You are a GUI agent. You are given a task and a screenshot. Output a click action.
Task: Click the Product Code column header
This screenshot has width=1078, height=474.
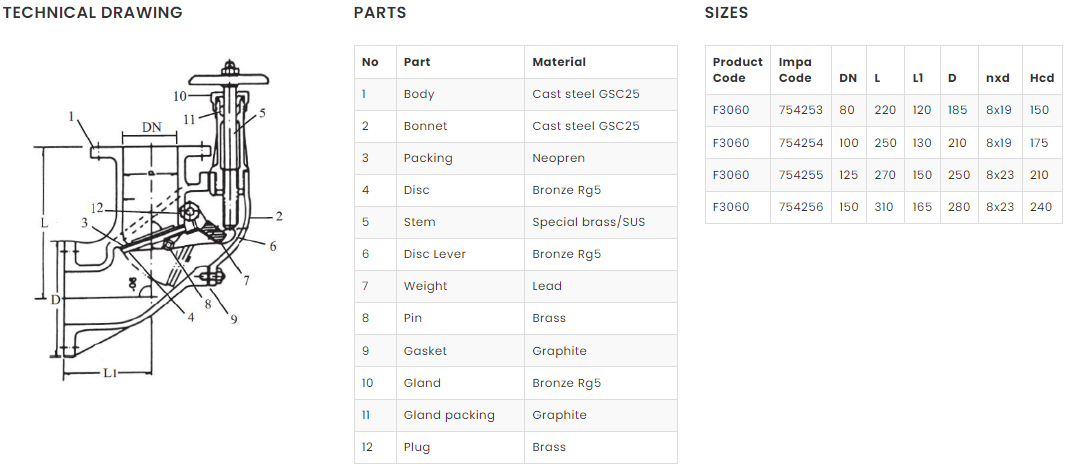click(737, 70)
